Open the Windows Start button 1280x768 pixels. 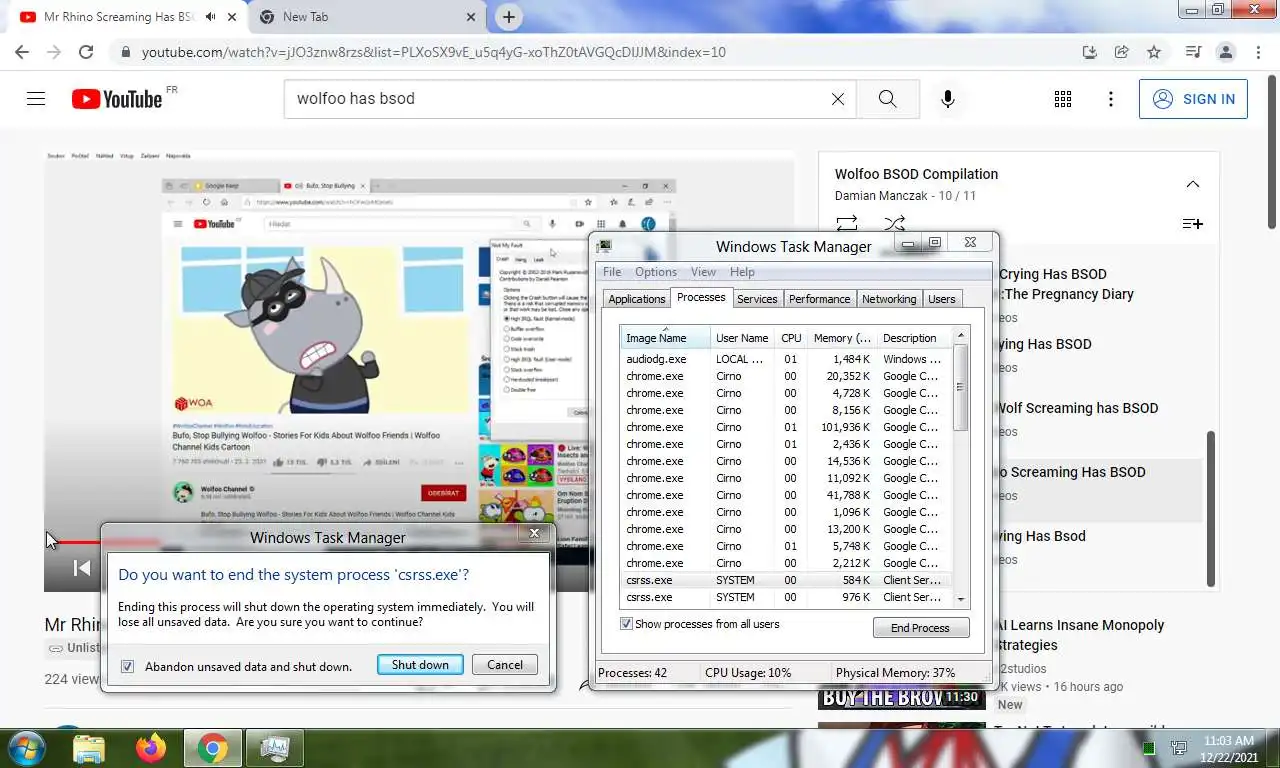(x=26, y=748)
